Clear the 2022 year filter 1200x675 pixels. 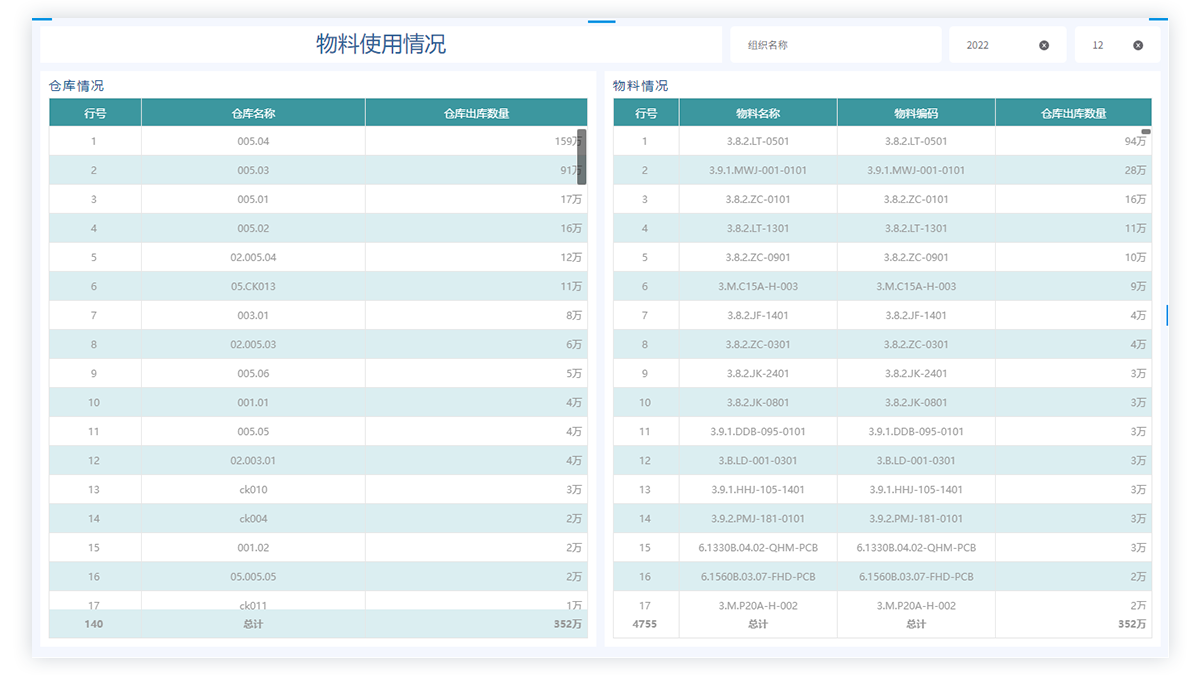pos(1044,45)
